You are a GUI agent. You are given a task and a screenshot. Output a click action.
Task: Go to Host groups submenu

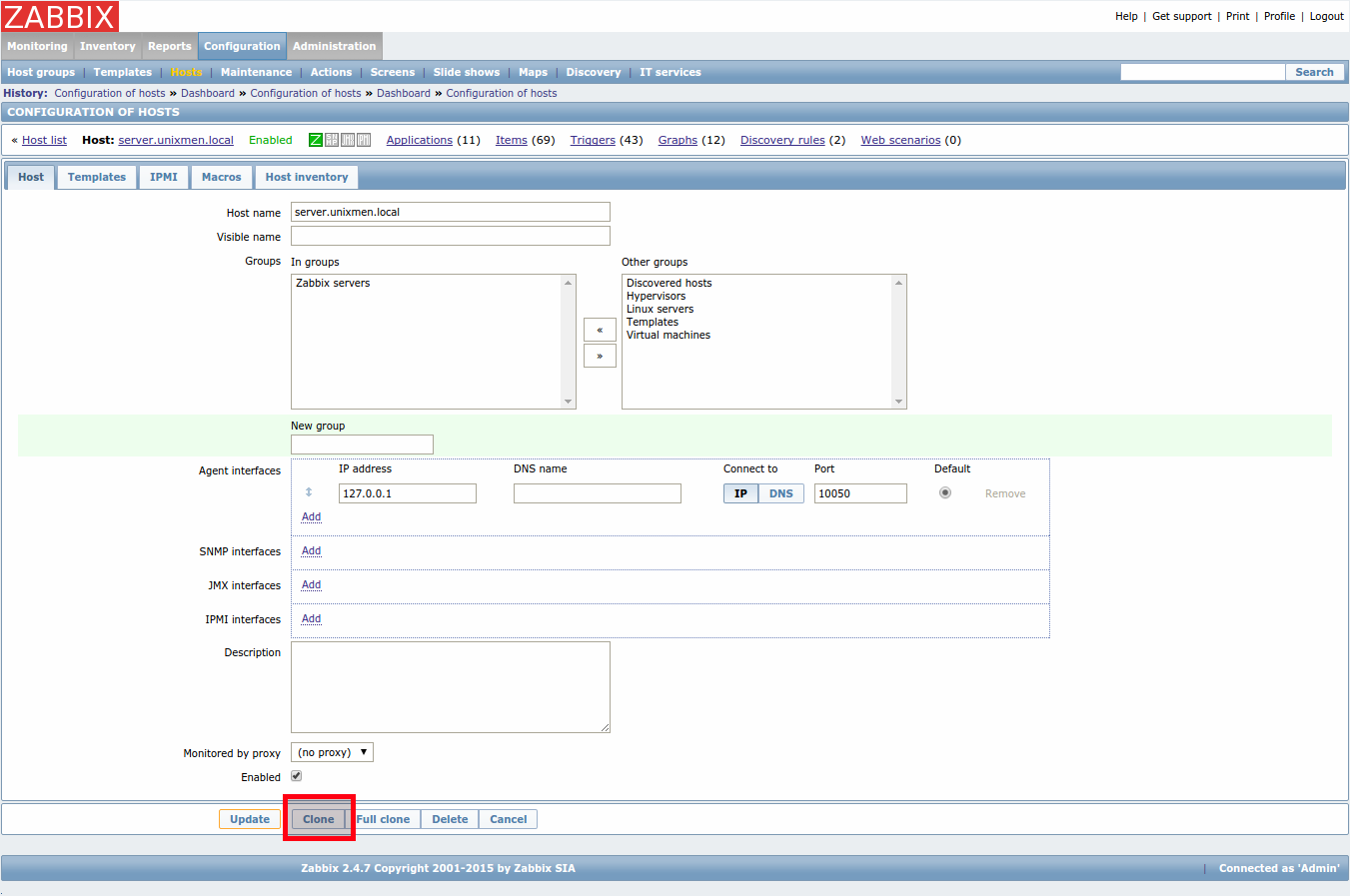tap(41, 72)
